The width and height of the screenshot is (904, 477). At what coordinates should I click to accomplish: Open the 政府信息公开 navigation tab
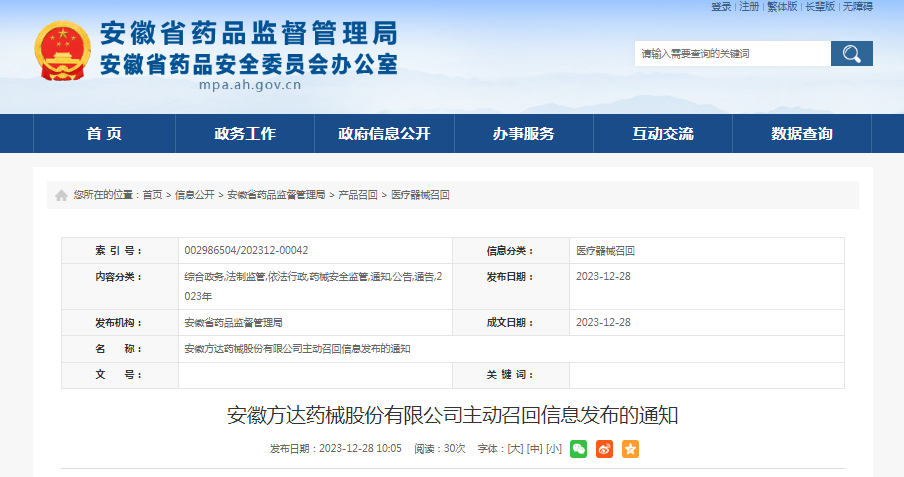coord(385,134)
